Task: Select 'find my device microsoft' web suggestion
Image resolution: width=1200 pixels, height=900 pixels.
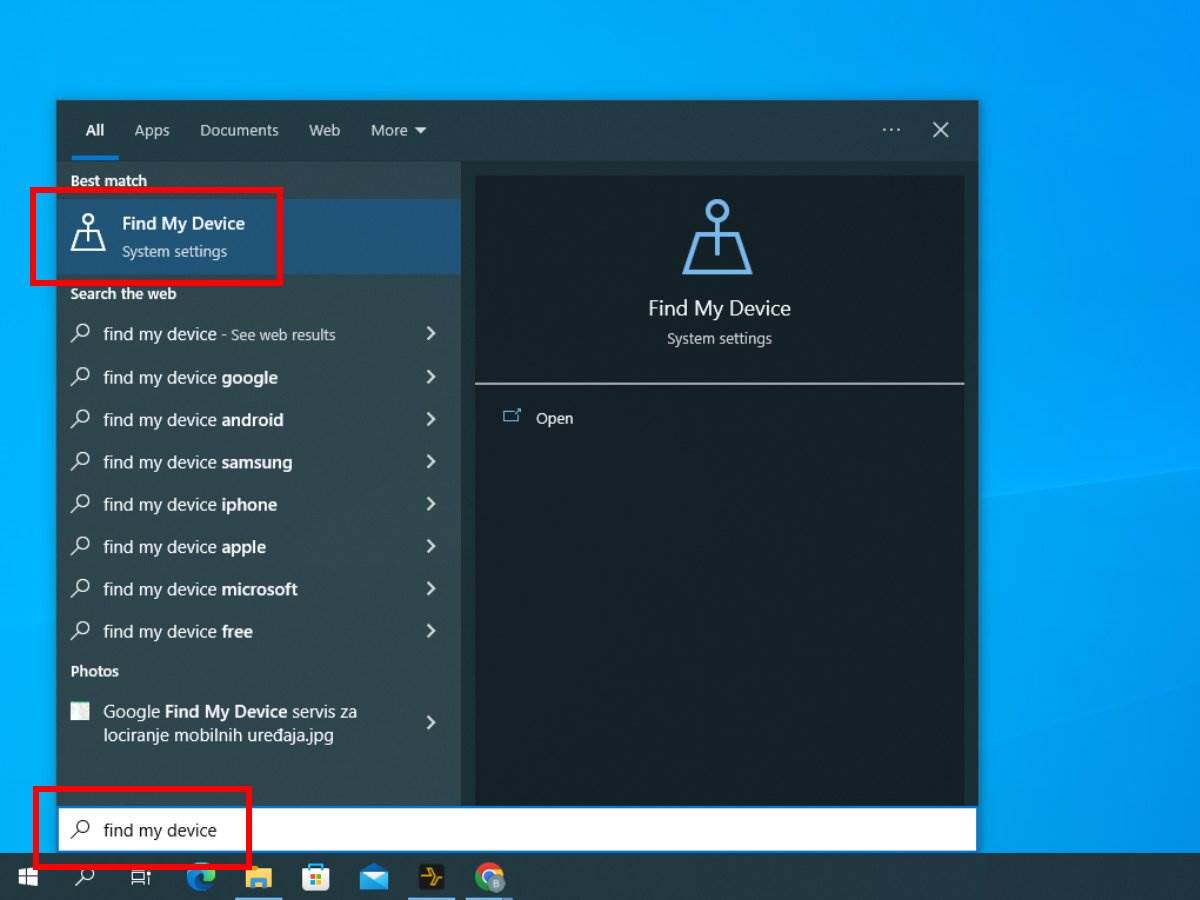Action: coord(200,589)
